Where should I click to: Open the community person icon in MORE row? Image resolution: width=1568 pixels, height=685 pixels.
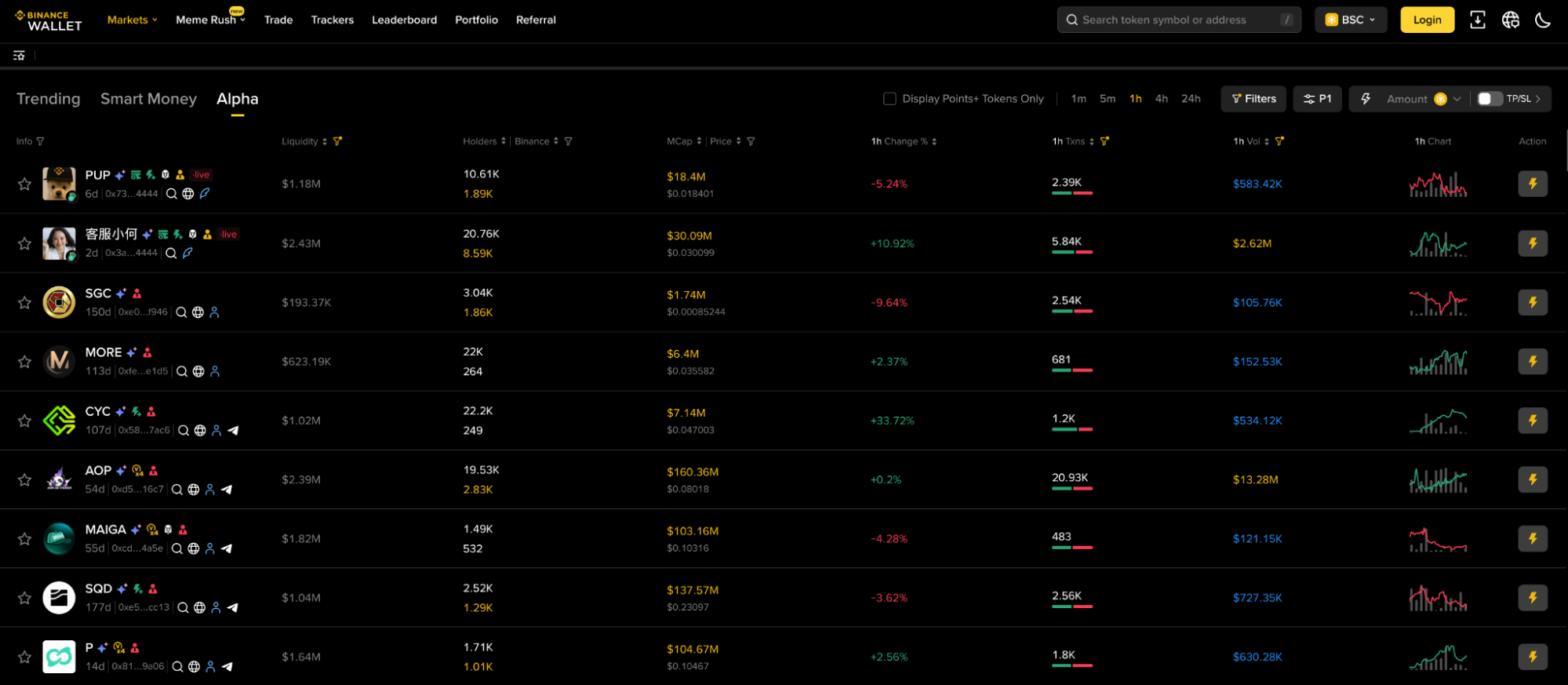pyautogui.click(x=215, y=371)
